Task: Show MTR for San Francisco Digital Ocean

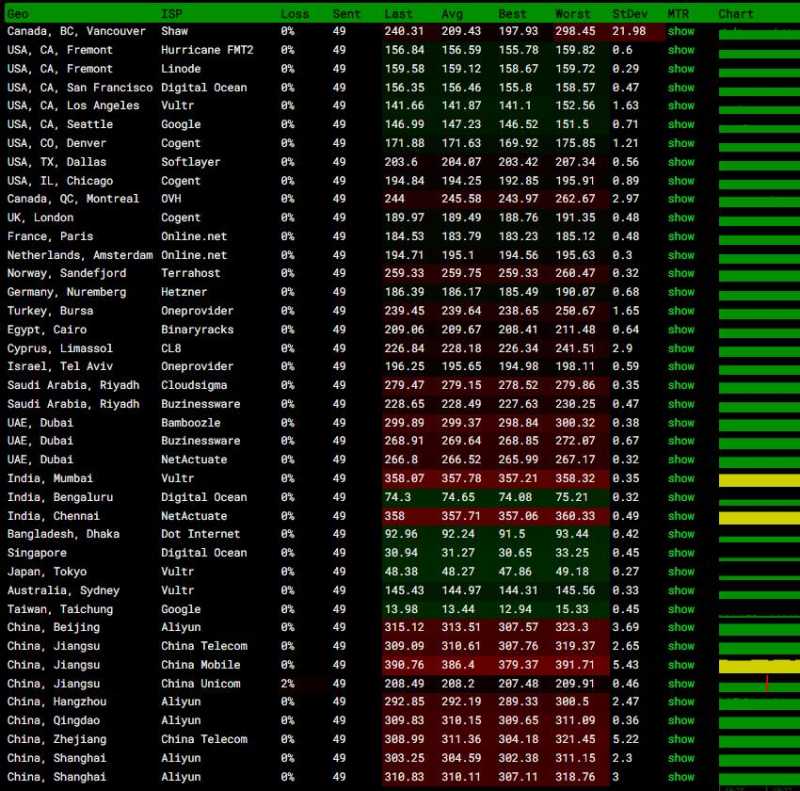Action: pos(681,87)
